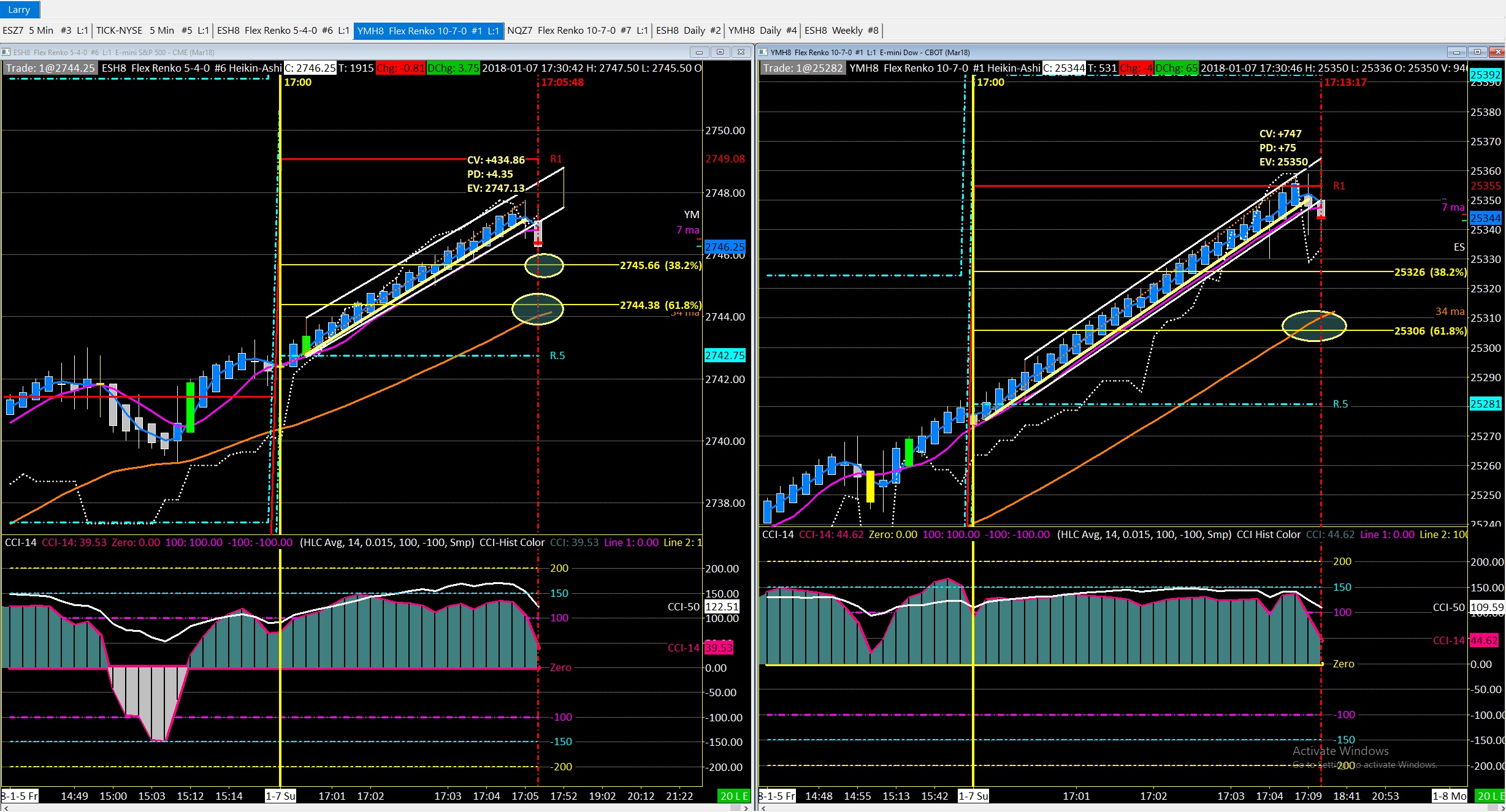Click the green 20 L E box on the ESH8 chart
The width and height of the screenshot is (1506, 812).
point(734,796)
